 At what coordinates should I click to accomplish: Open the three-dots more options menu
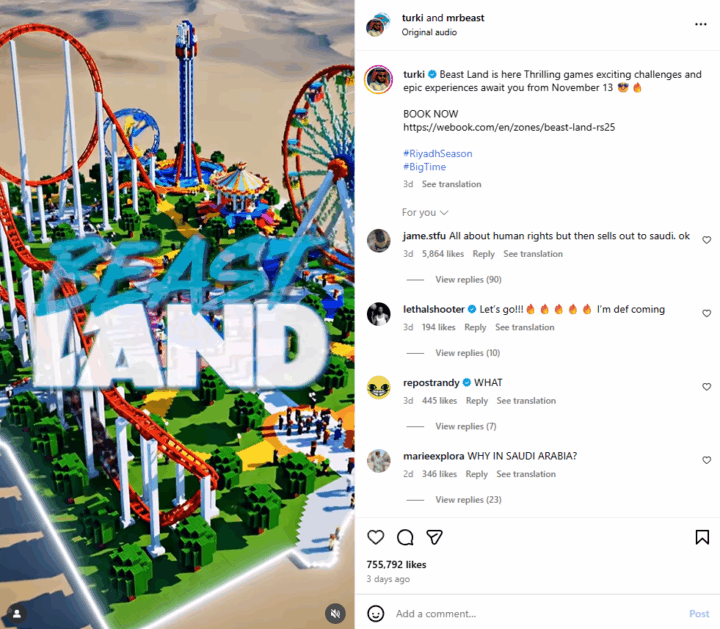click(x=701, y=24)
